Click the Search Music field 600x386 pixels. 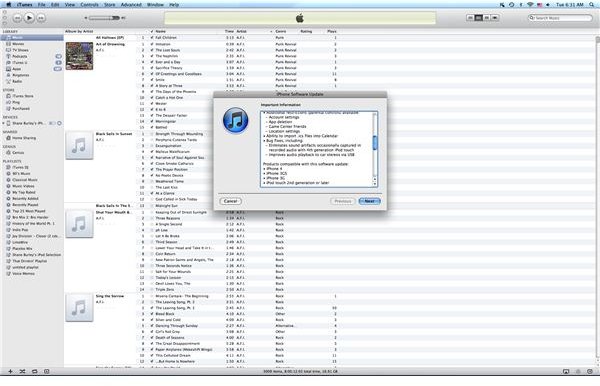click(560, 18)
